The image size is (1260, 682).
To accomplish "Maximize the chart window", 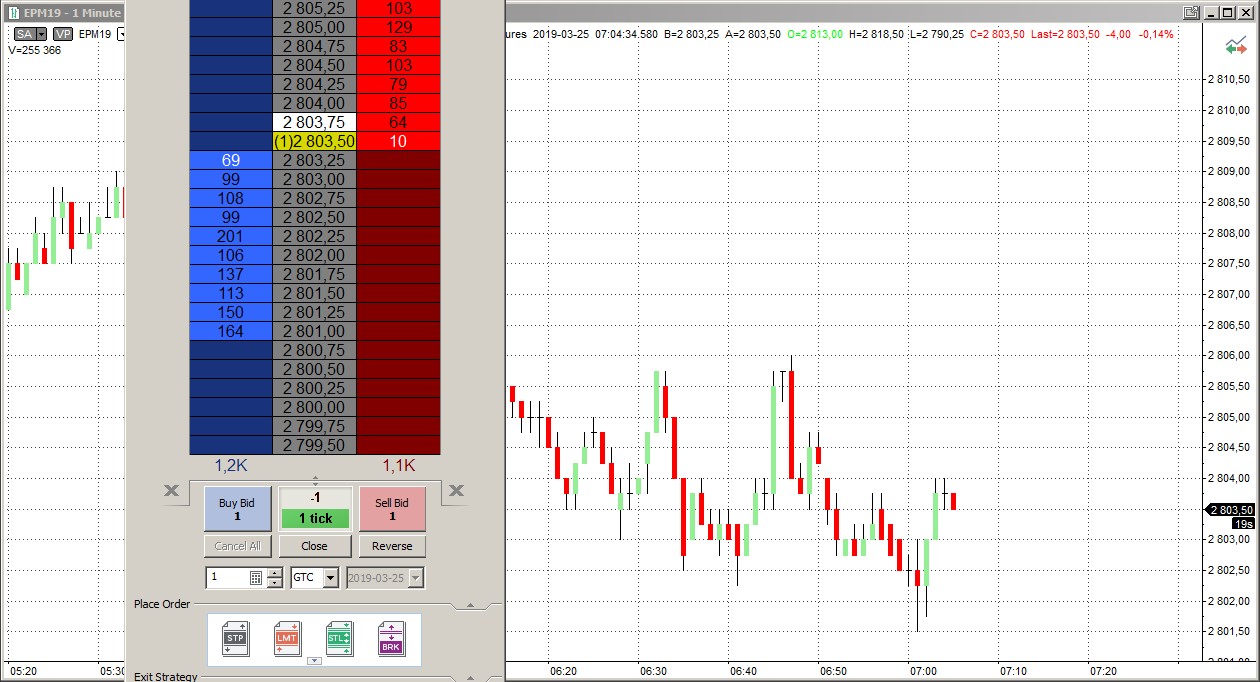I will [x=1227, y=13].
